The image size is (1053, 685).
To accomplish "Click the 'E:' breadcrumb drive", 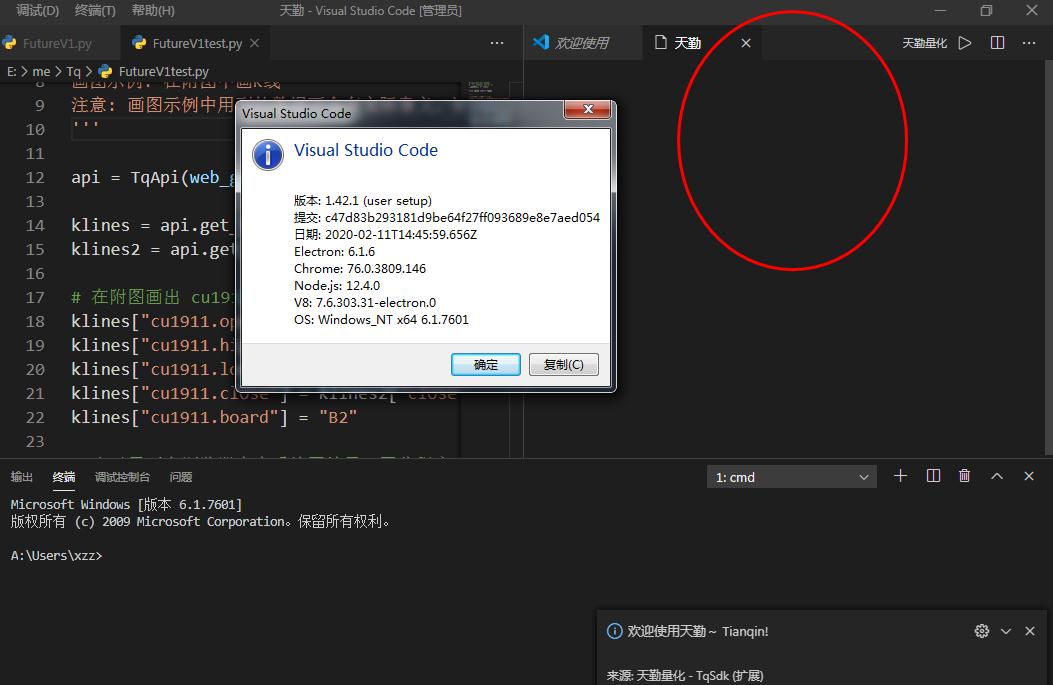I will [11, 71].
